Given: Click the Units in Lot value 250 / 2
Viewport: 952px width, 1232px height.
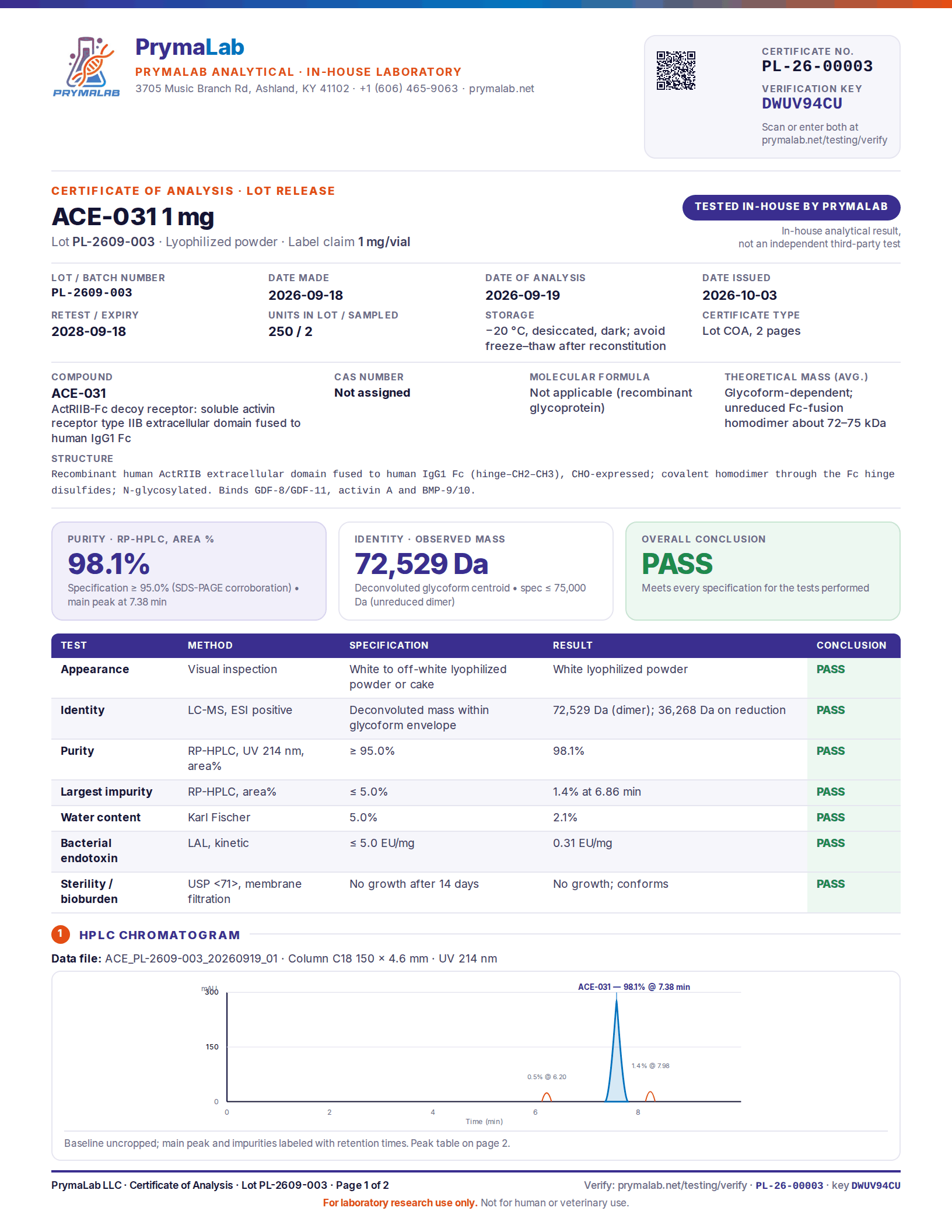Looking at the screenshot, I should (x=290, y=331).
